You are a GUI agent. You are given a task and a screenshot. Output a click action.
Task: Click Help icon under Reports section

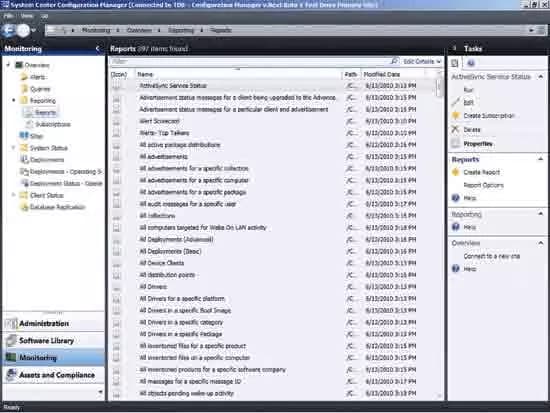click(456, 198)
